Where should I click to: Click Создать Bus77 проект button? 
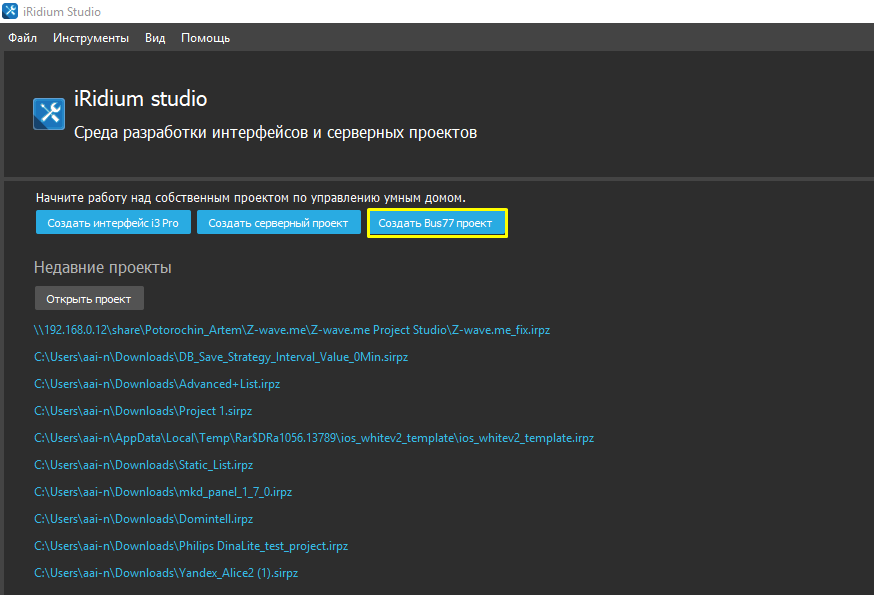[437, 223]
